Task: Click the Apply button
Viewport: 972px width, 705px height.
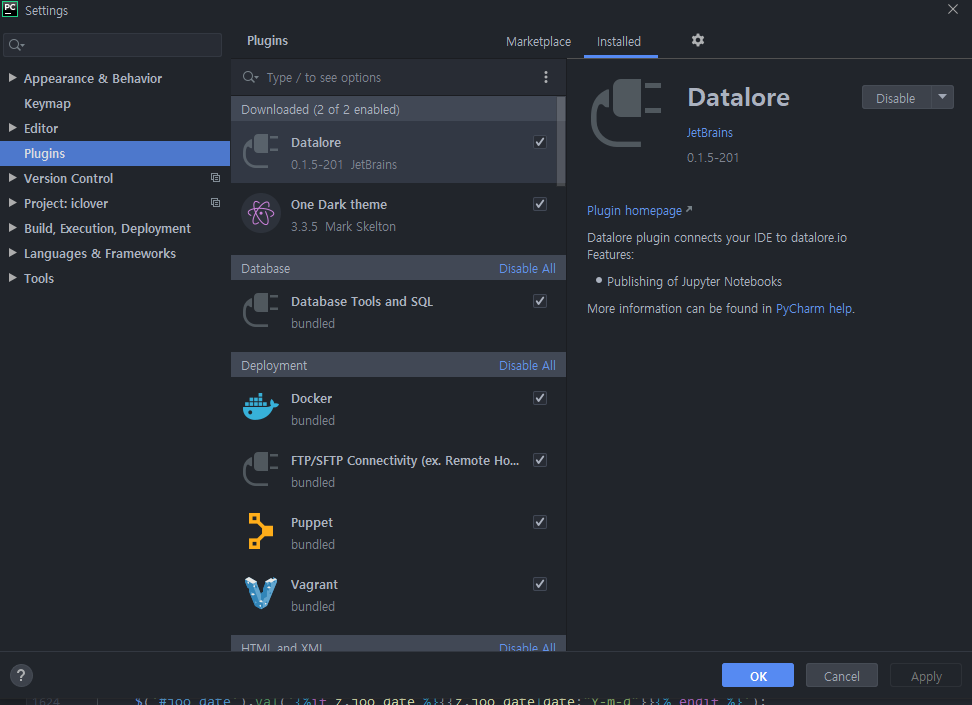Action: coord(926,675)
